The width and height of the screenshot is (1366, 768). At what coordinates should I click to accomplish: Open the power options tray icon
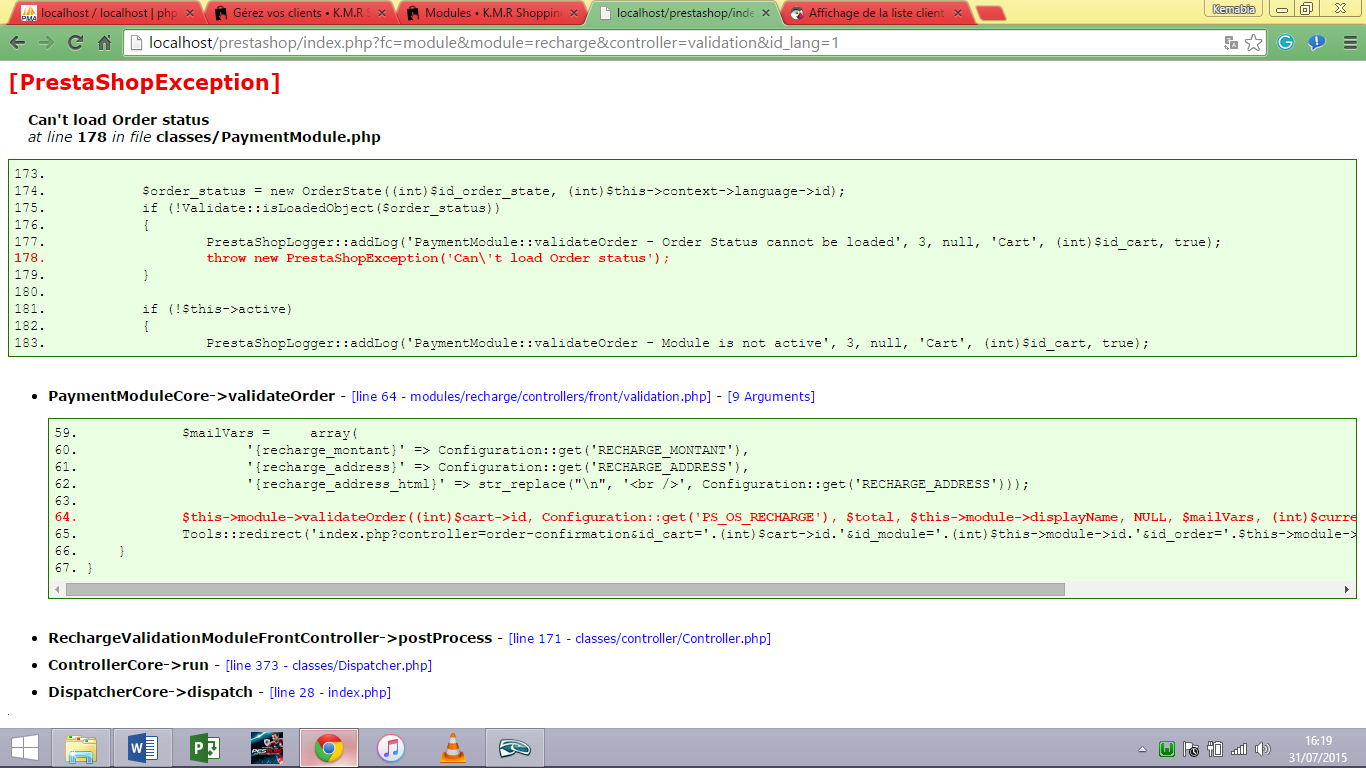click(x=1216, y=749)
